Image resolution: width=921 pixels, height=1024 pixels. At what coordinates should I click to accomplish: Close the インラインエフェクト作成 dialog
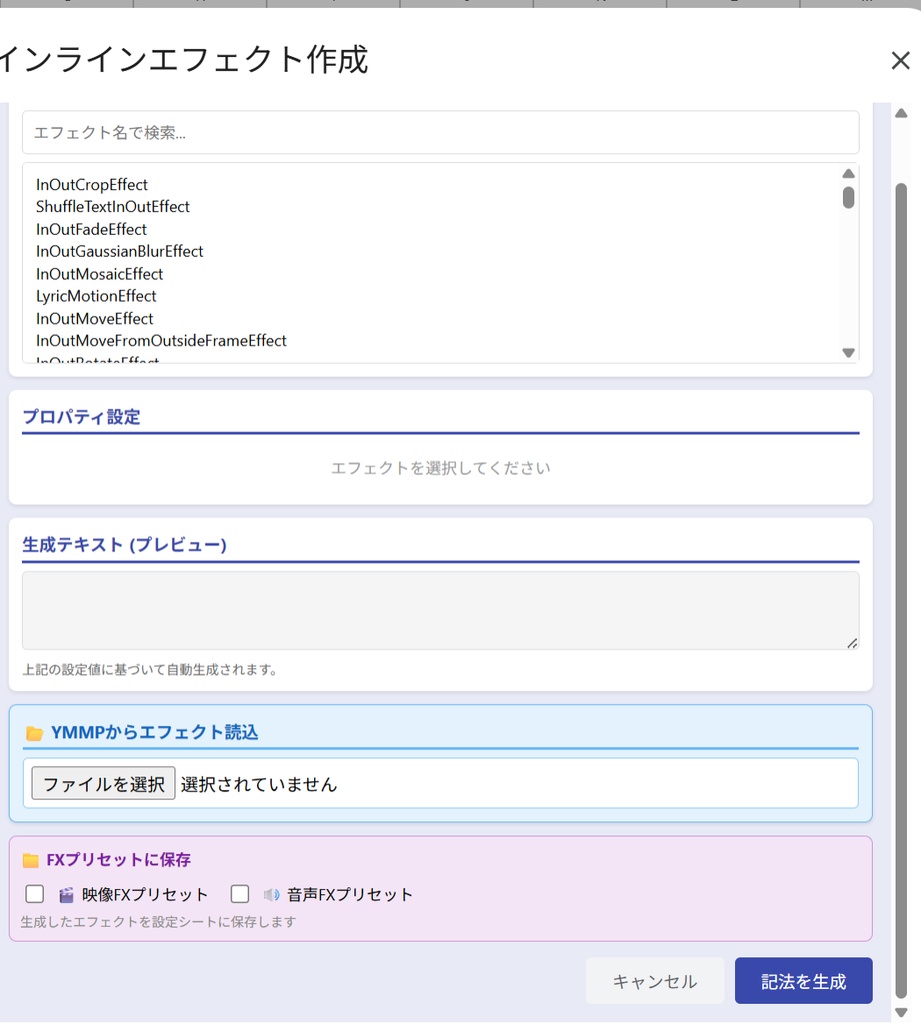pos(899,60)
